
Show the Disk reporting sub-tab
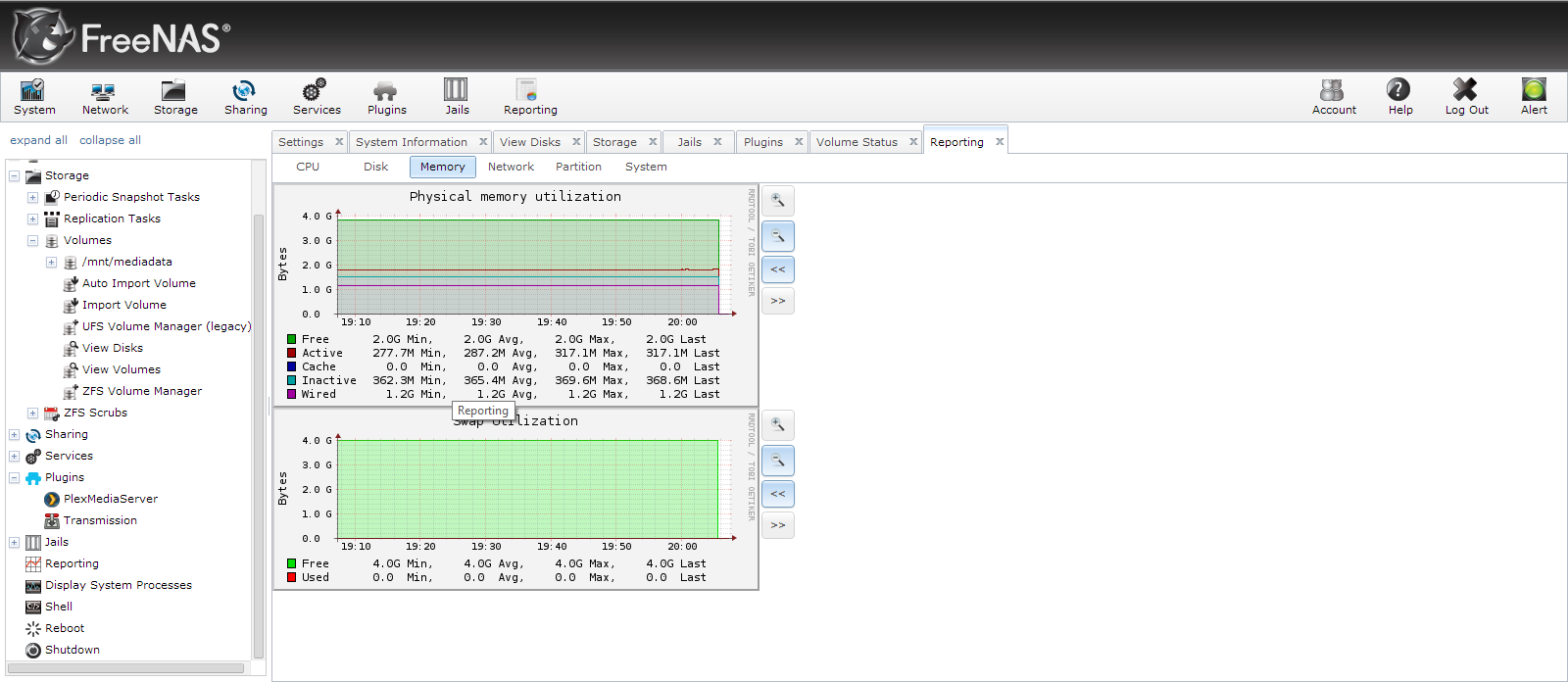[x=376, y=167]
